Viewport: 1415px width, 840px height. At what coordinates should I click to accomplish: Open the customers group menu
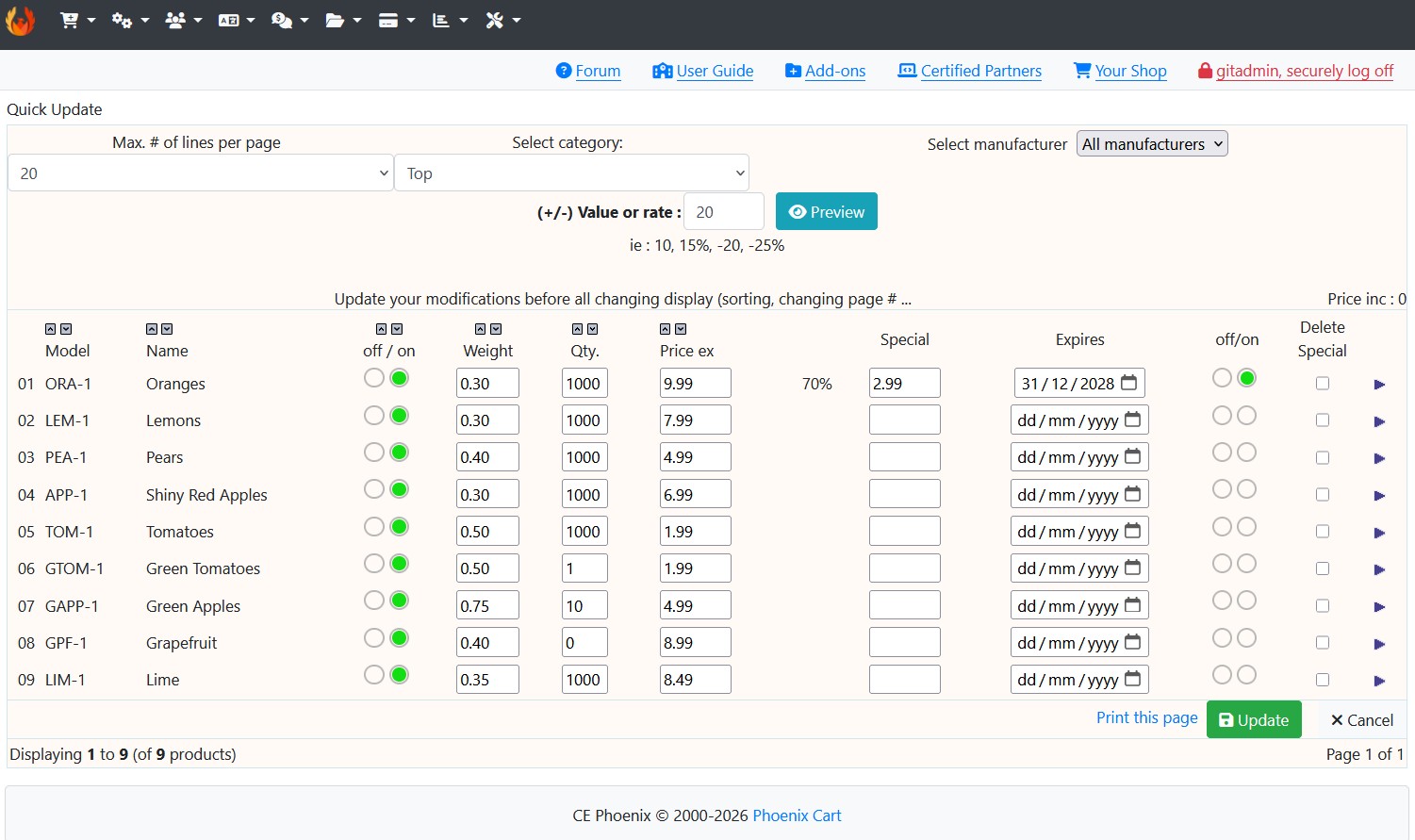tap(183, 20)
